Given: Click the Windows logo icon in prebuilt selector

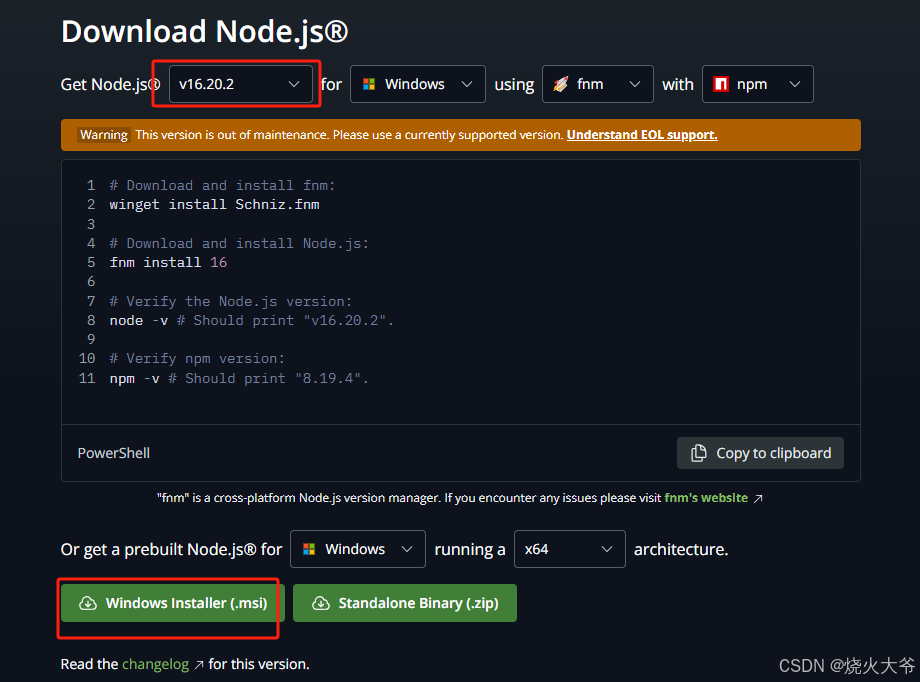Looking at the screenshot, I should (x=309, y=549).
